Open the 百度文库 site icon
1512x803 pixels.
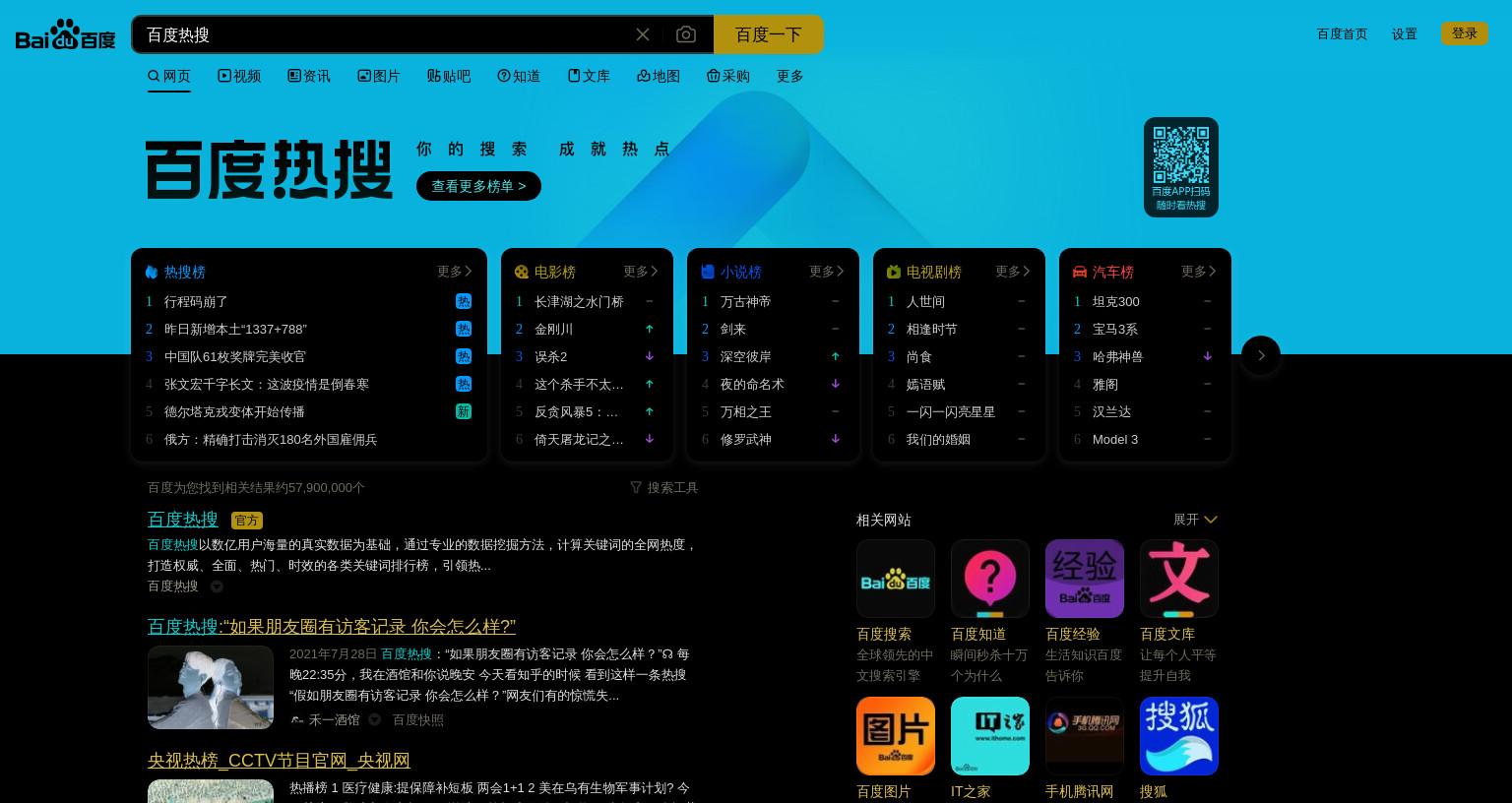point(1179,579)
